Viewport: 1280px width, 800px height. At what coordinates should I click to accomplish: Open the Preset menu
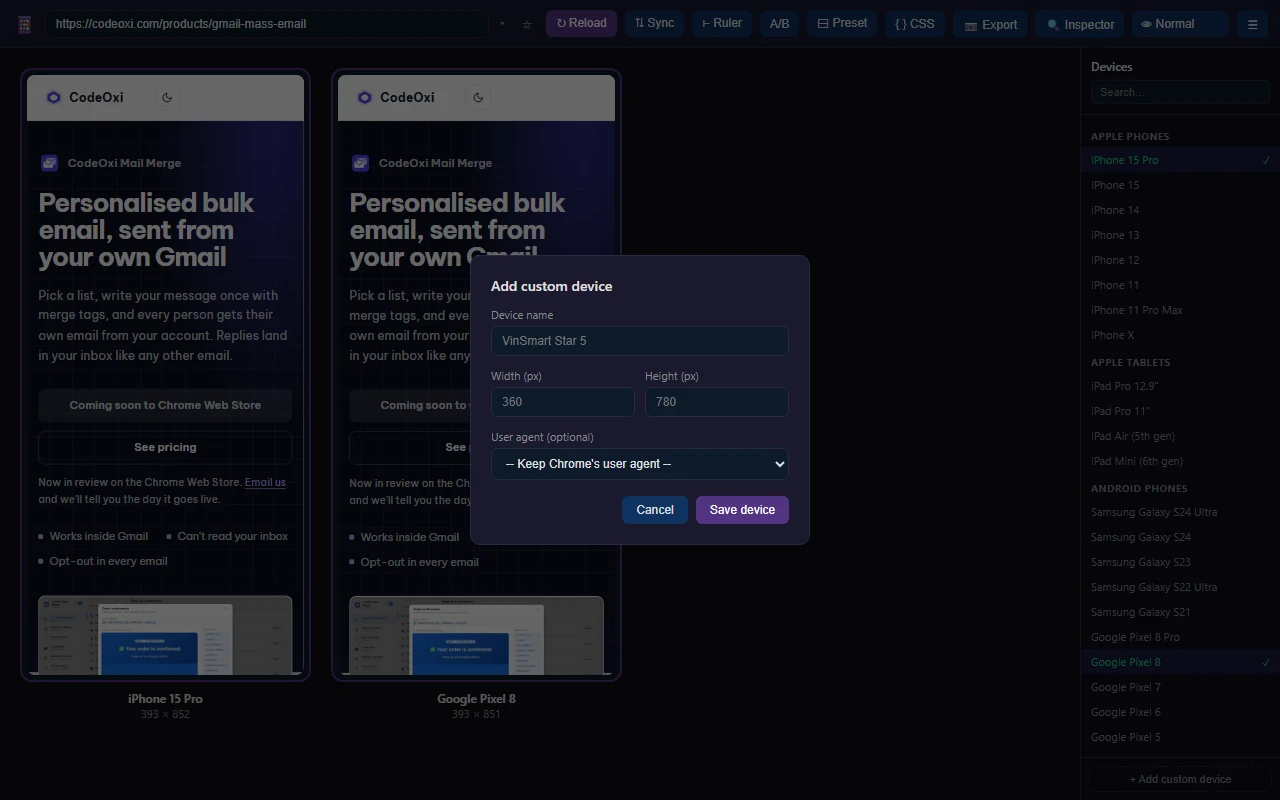point(842,23)
